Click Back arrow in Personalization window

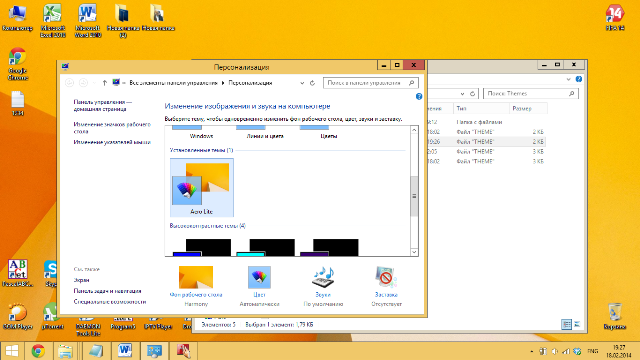(69, 83)
